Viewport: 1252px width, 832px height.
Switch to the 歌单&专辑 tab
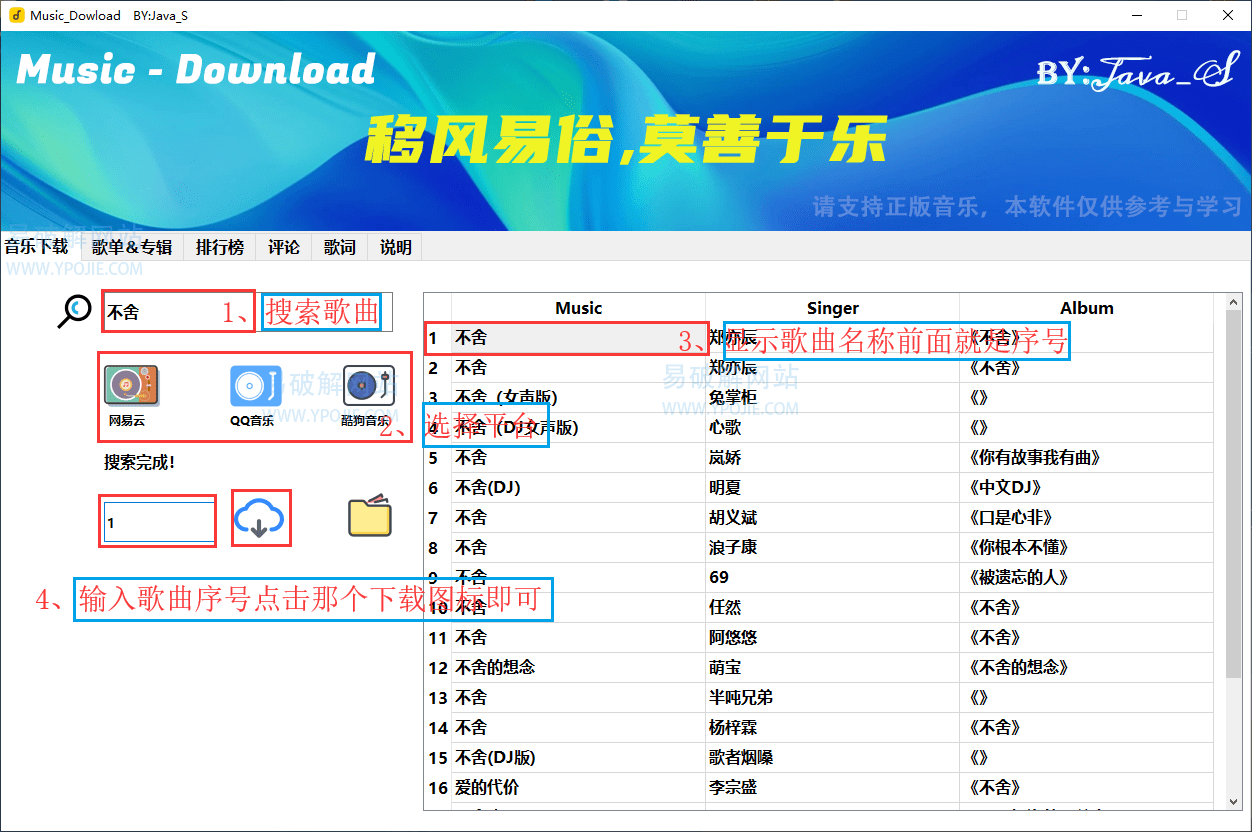pos(131,247)
